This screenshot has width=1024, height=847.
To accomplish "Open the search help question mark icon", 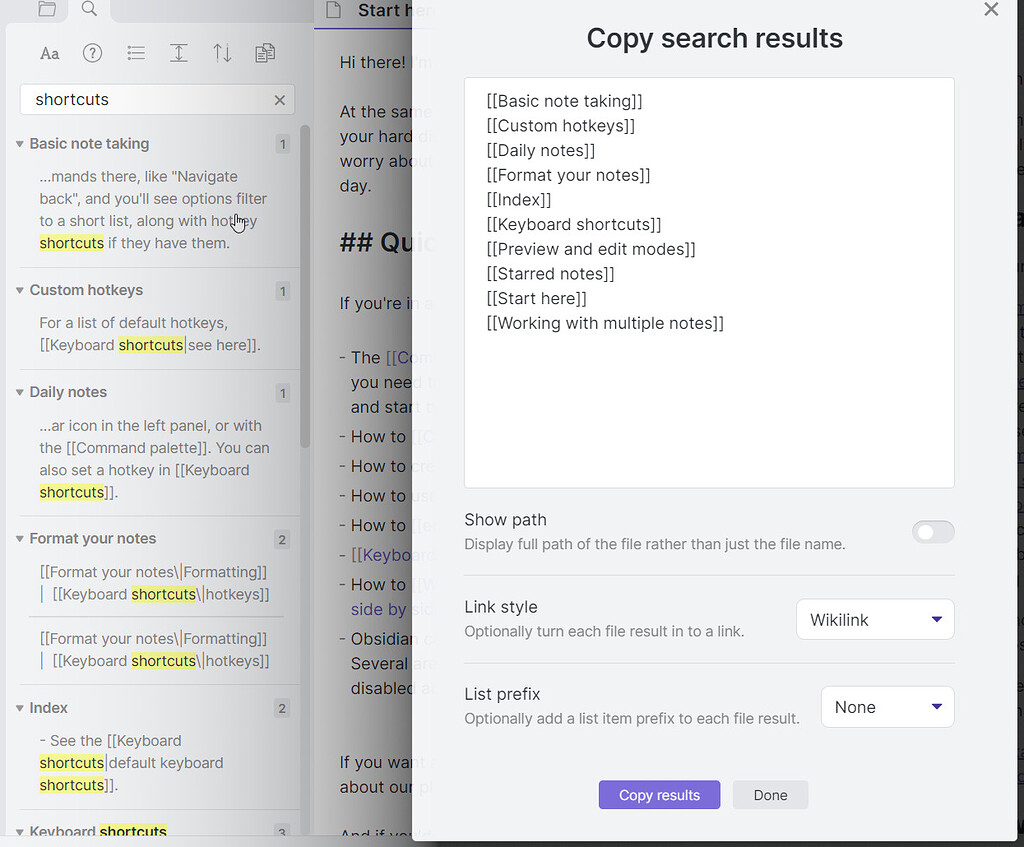I will [92, 53].
